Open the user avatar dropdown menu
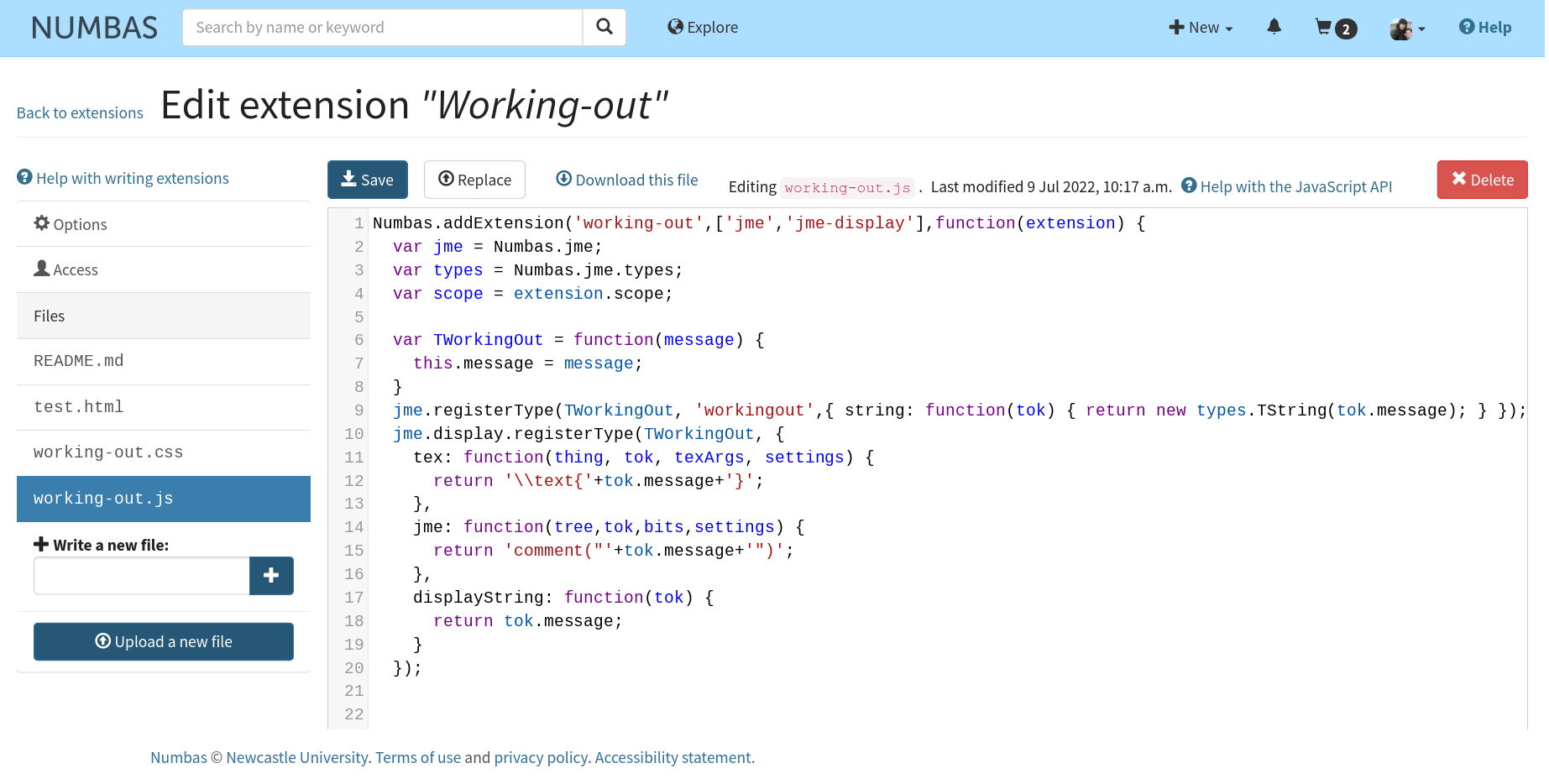1549x784 pixels. pyautogui.click(x=1407, y=29)
